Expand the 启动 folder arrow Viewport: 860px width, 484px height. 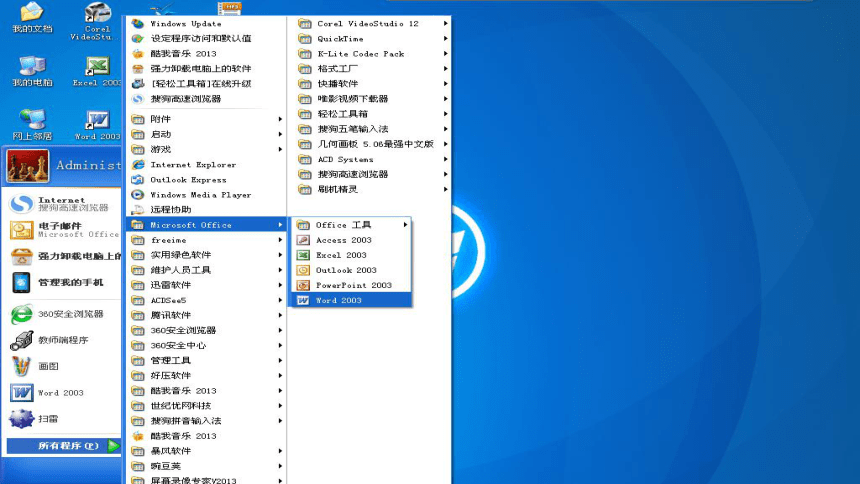pos(280,134)
